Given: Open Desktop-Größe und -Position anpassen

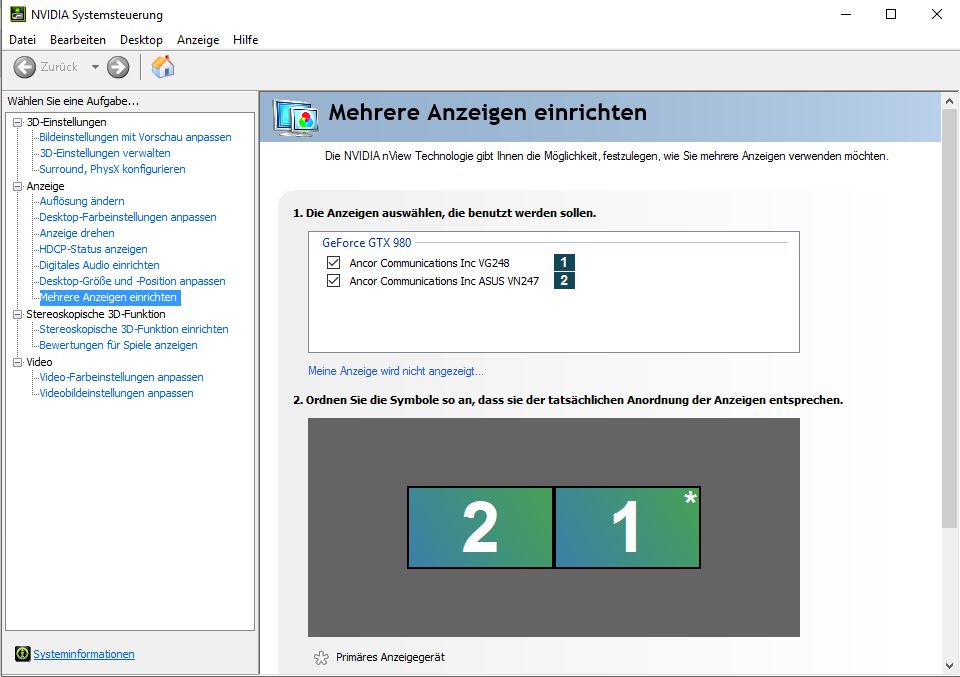Looking at the screenshot, I should 132,281.
